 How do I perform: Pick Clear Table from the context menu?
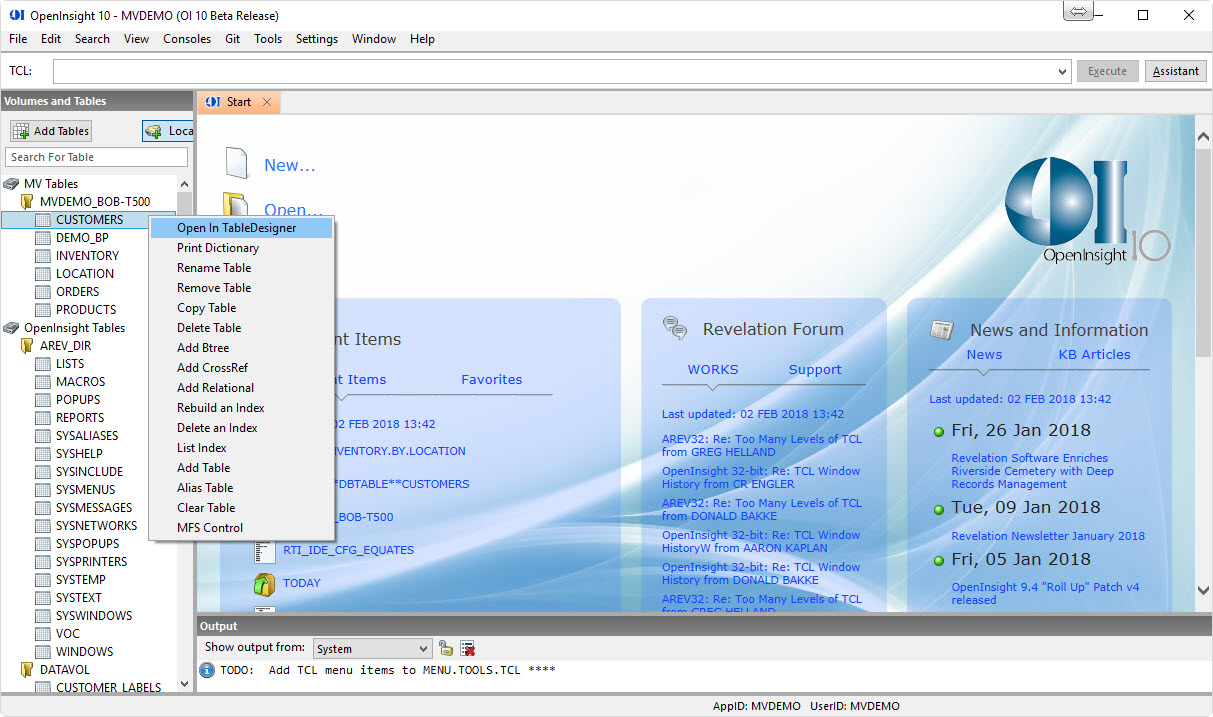[241, 508]
